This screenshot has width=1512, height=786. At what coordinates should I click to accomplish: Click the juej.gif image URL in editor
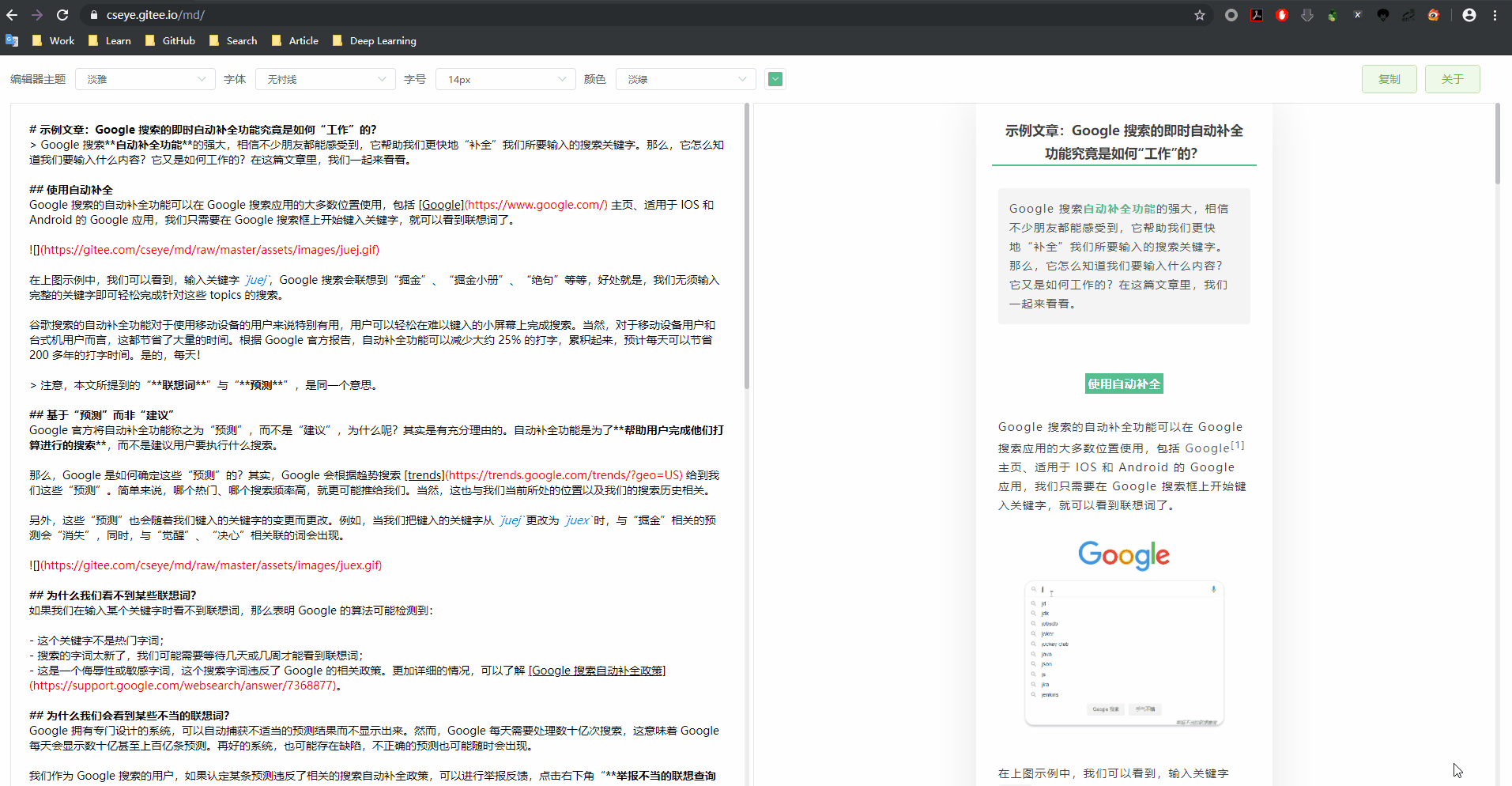click(209, 250)
